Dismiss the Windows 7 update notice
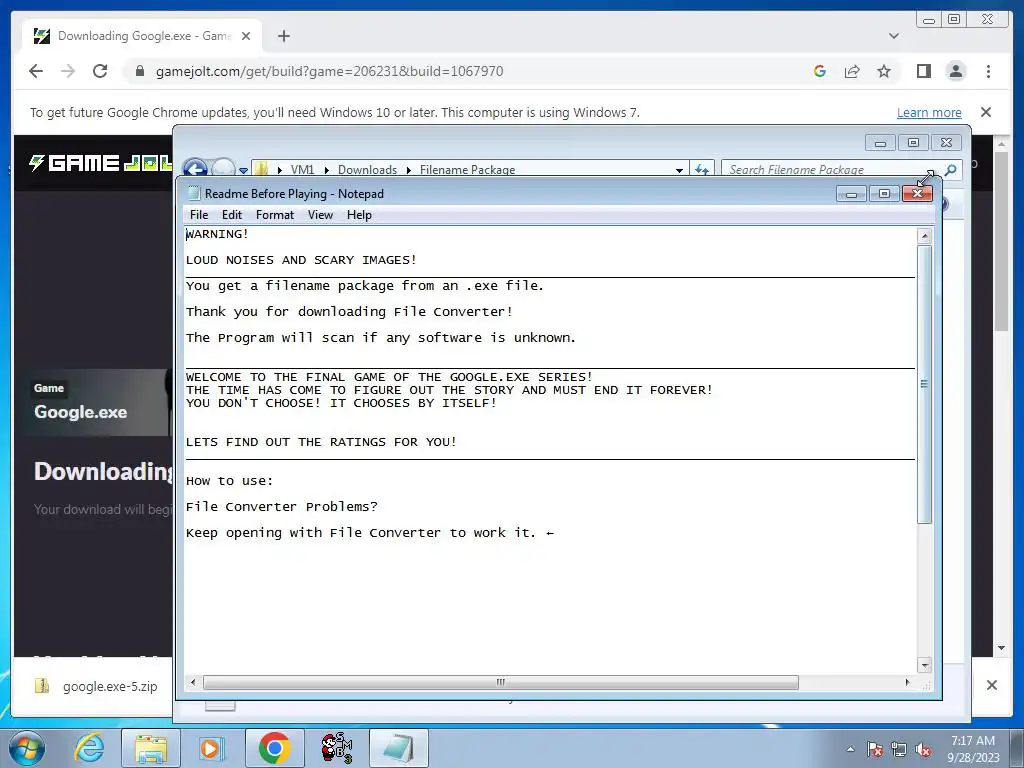Screen dimensions: 1024x768 pos(986,112)
